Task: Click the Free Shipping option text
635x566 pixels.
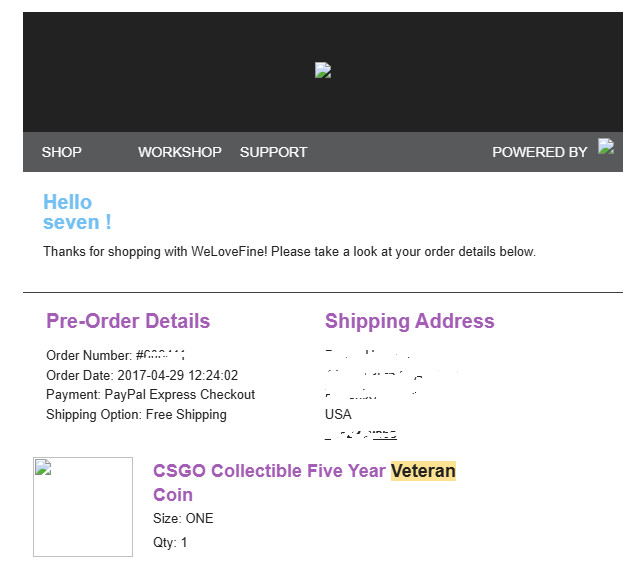Action: (x=186, y=415)
